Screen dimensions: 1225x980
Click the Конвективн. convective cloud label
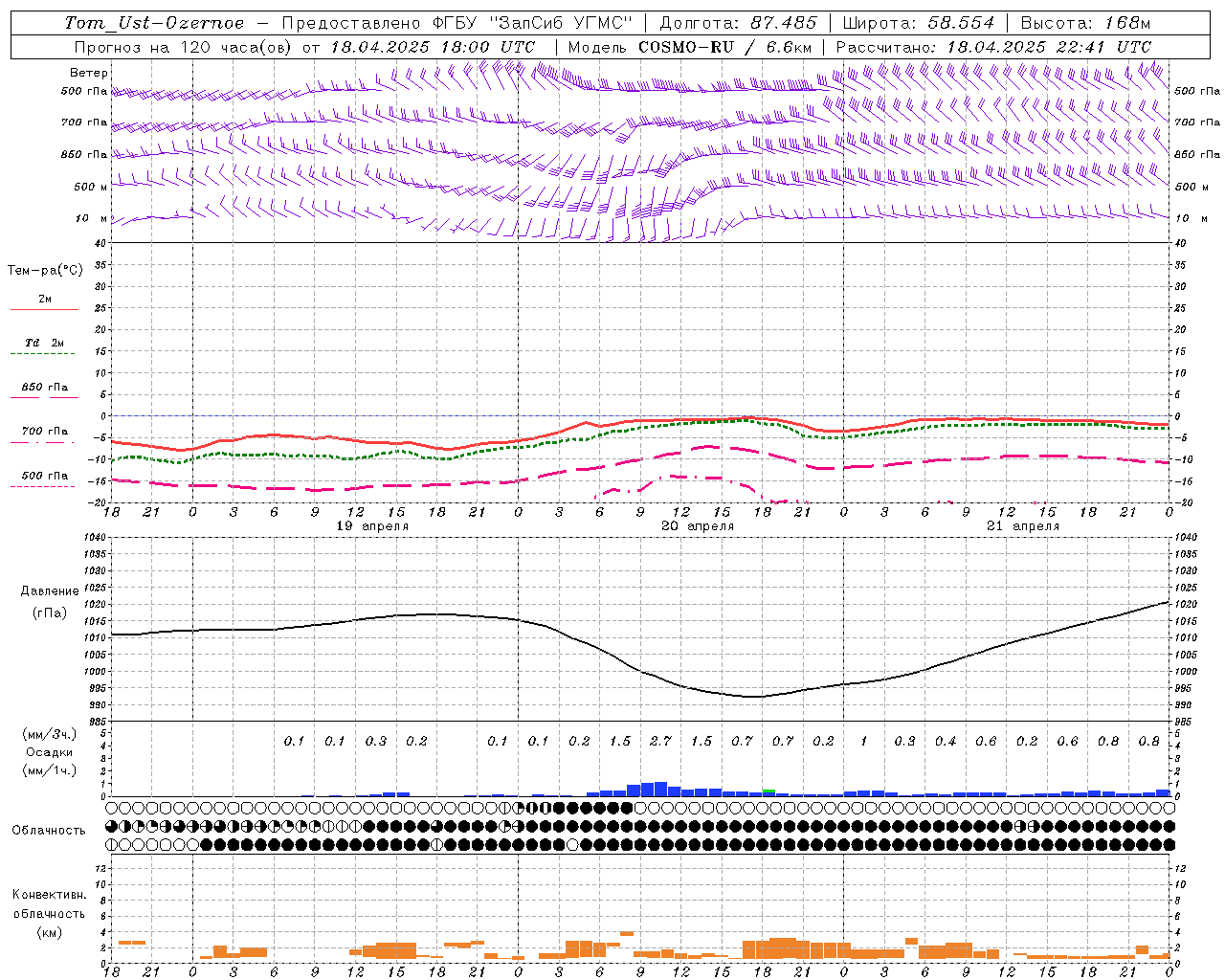pos(50,895)
